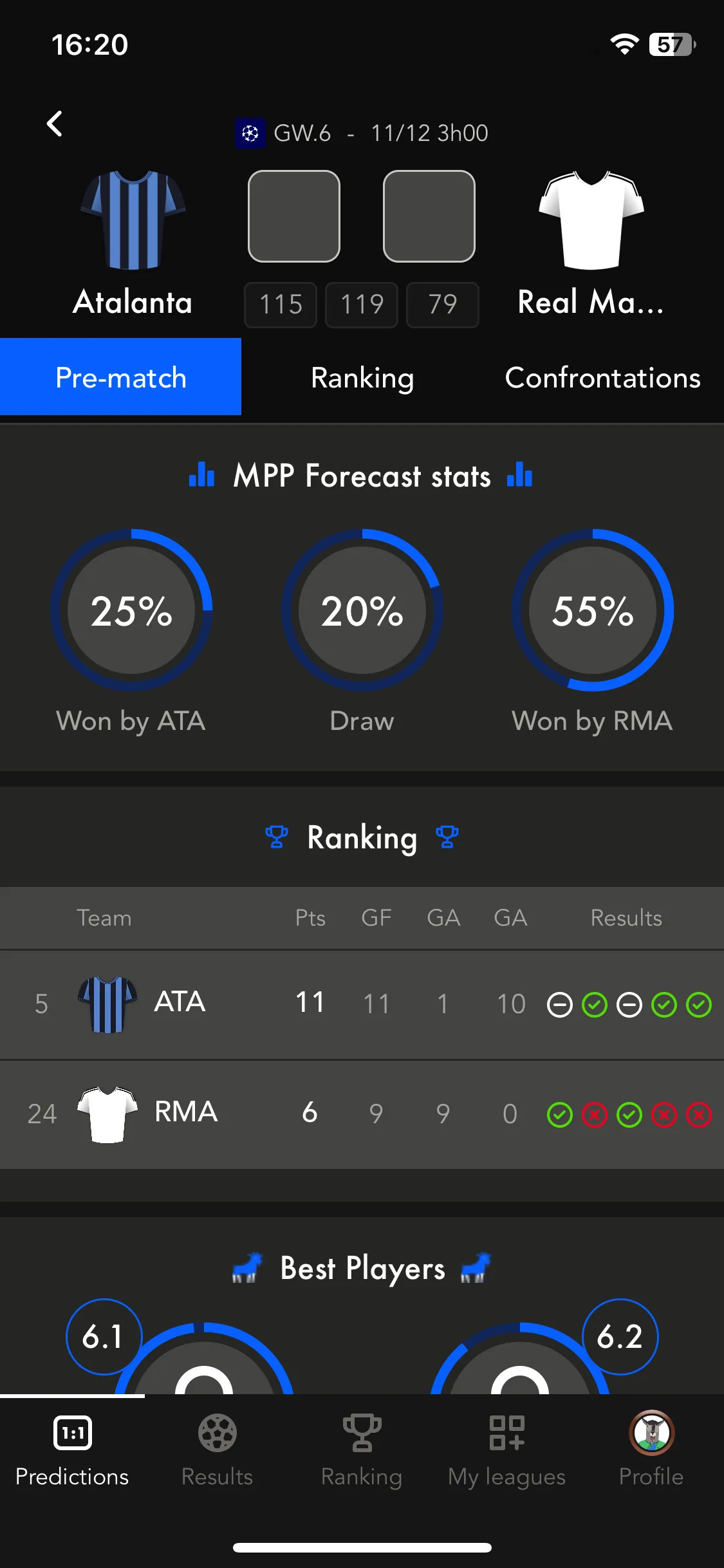Select the 79 away win odds button

(443, 304)
